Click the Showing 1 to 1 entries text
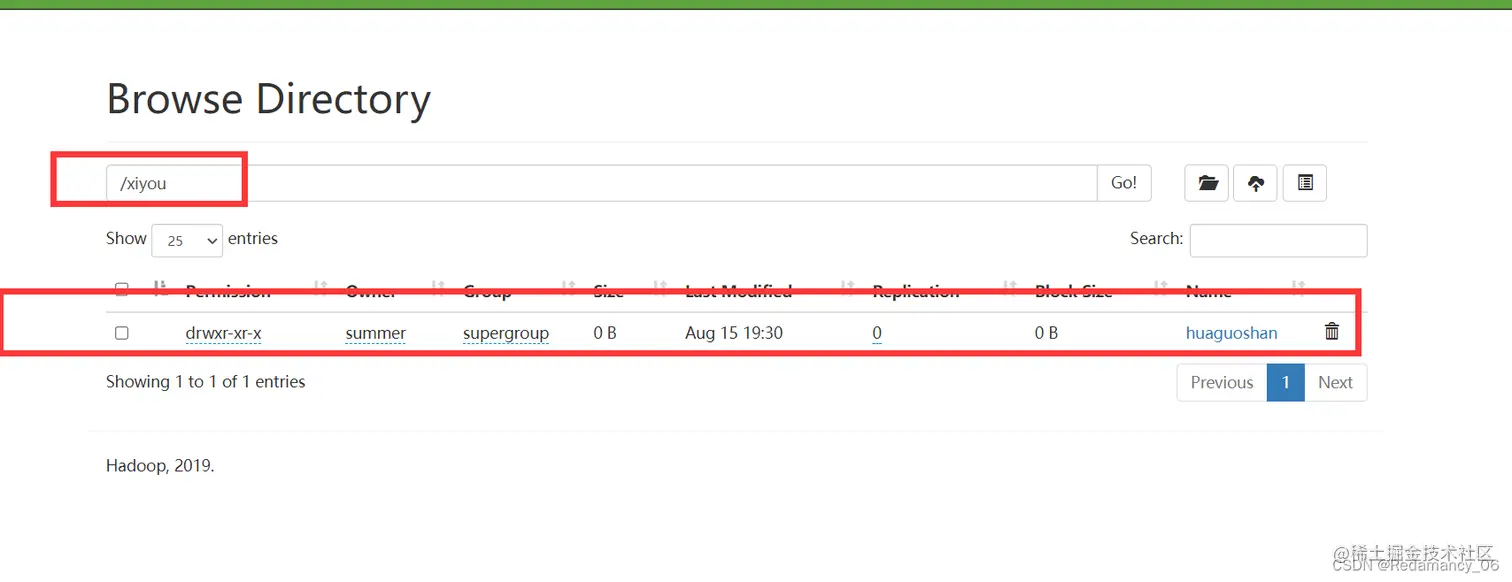The width and height of the screenshot is (1512, 582). pyautogui.click(x=206, y=381)
